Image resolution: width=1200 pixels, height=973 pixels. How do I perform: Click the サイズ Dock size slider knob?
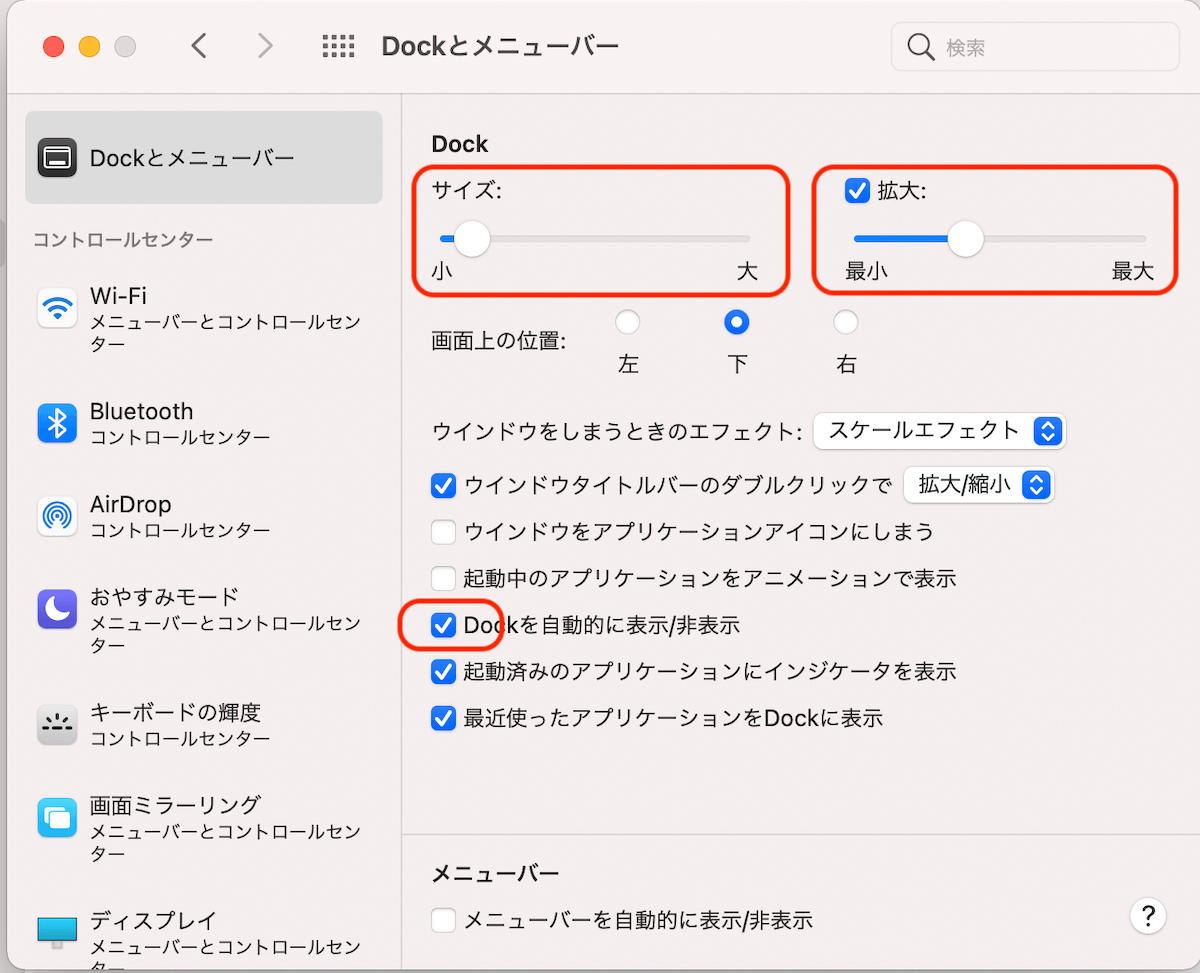pyautogui.click(x=471, y=239)
